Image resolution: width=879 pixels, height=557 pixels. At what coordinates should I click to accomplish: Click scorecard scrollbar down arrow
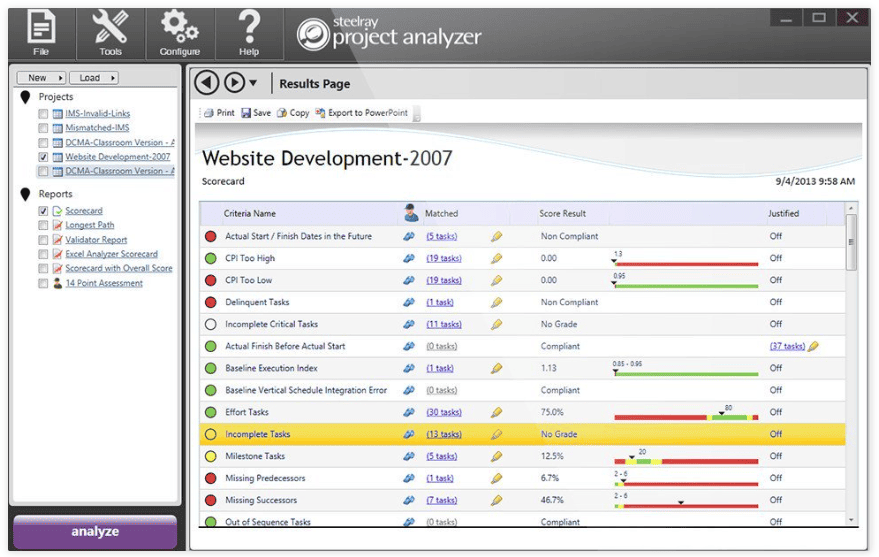click(851, 520)
